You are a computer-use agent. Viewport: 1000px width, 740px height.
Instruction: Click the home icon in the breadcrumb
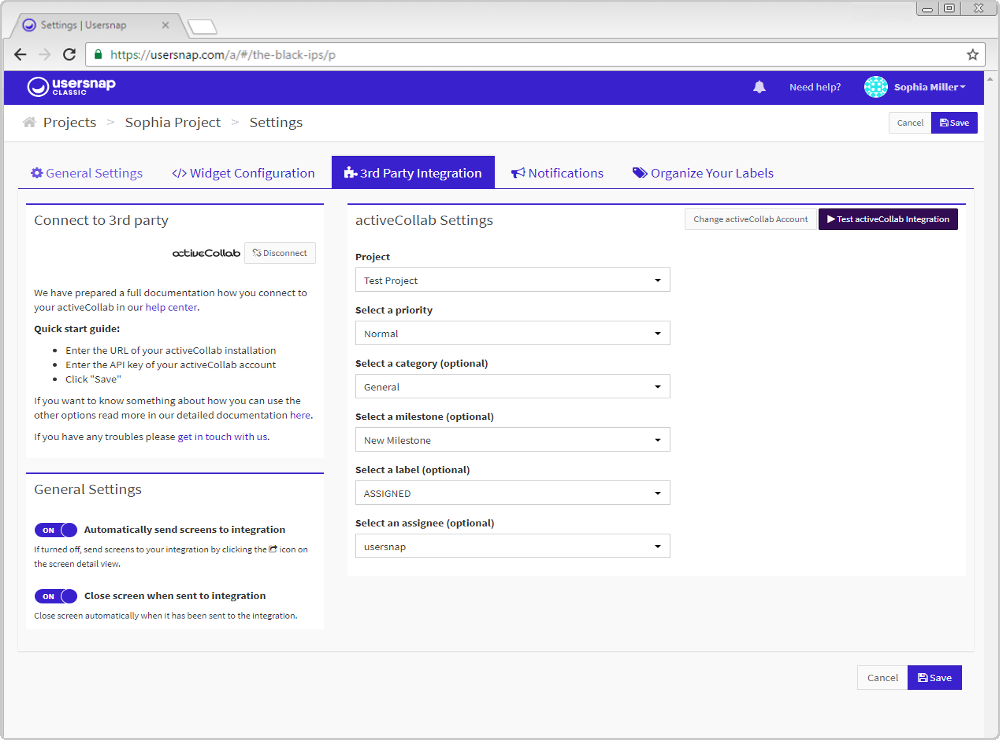point(29,122)
